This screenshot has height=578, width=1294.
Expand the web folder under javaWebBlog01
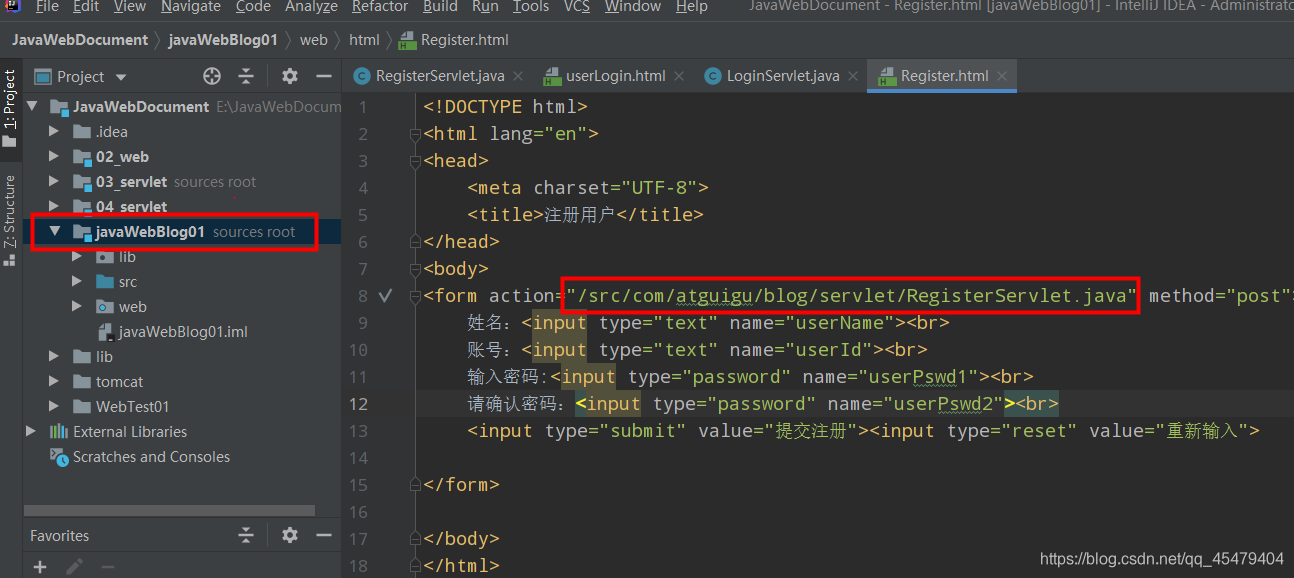point(78,306)
